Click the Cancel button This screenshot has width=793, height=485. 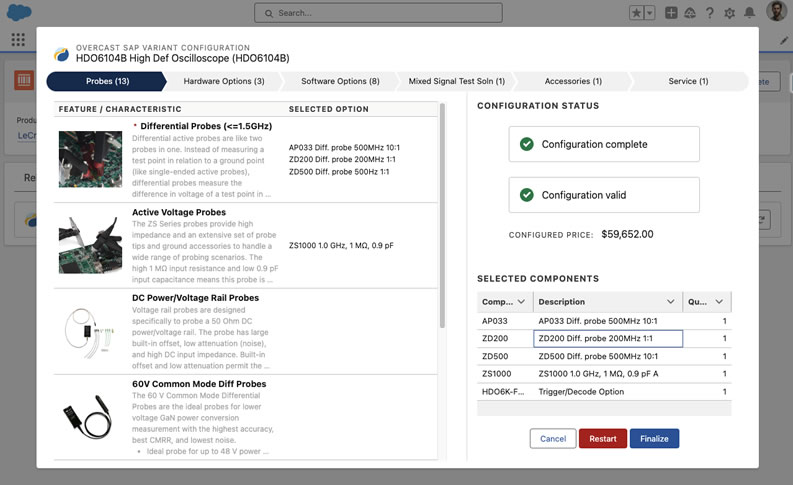(553, 438)
